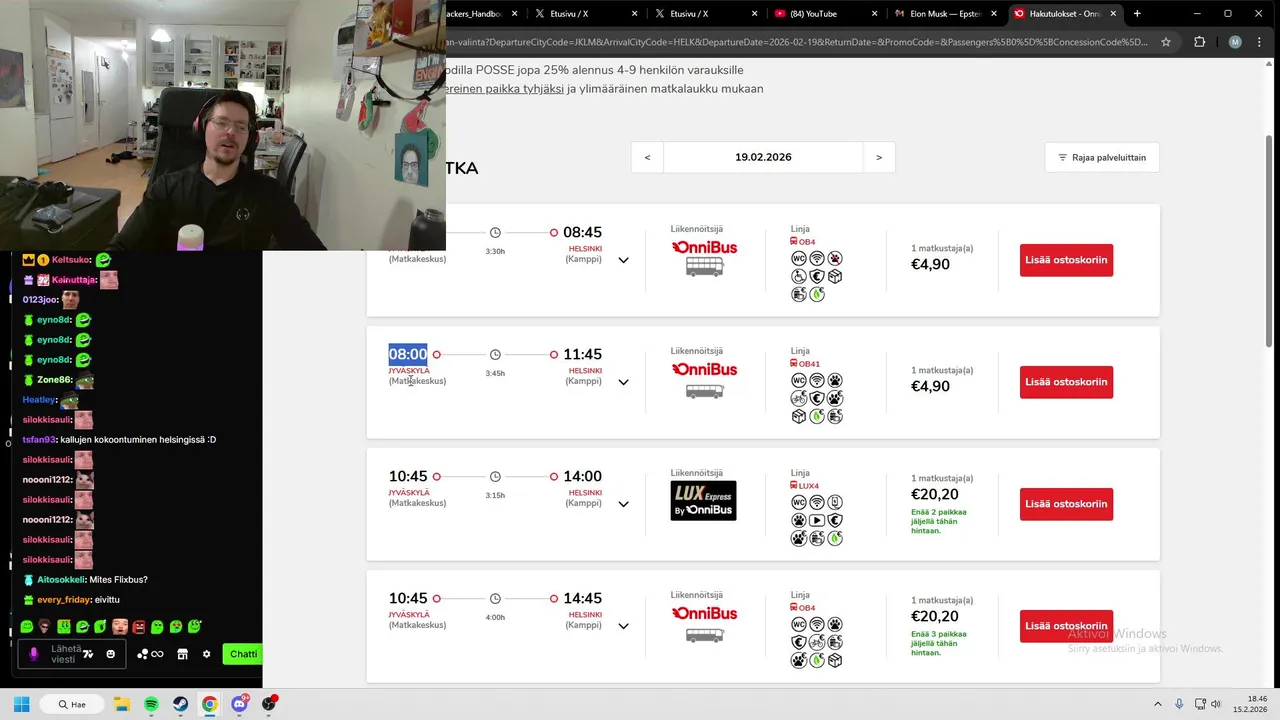This screenshot has width=1280, height=720.
Task: Click the purple microphone icon in the chat box
Action: pos(33,654)
